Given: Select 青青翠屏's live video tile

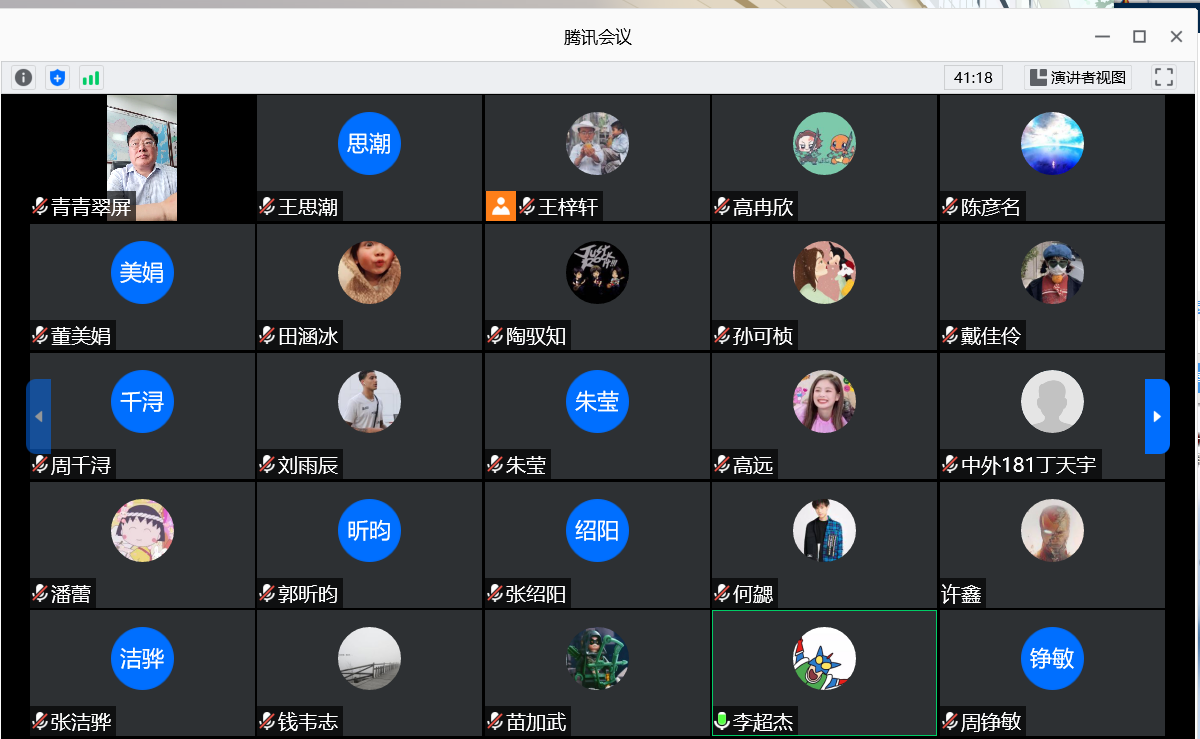Looking at the screenshot, I should click(x=142, y=157).
